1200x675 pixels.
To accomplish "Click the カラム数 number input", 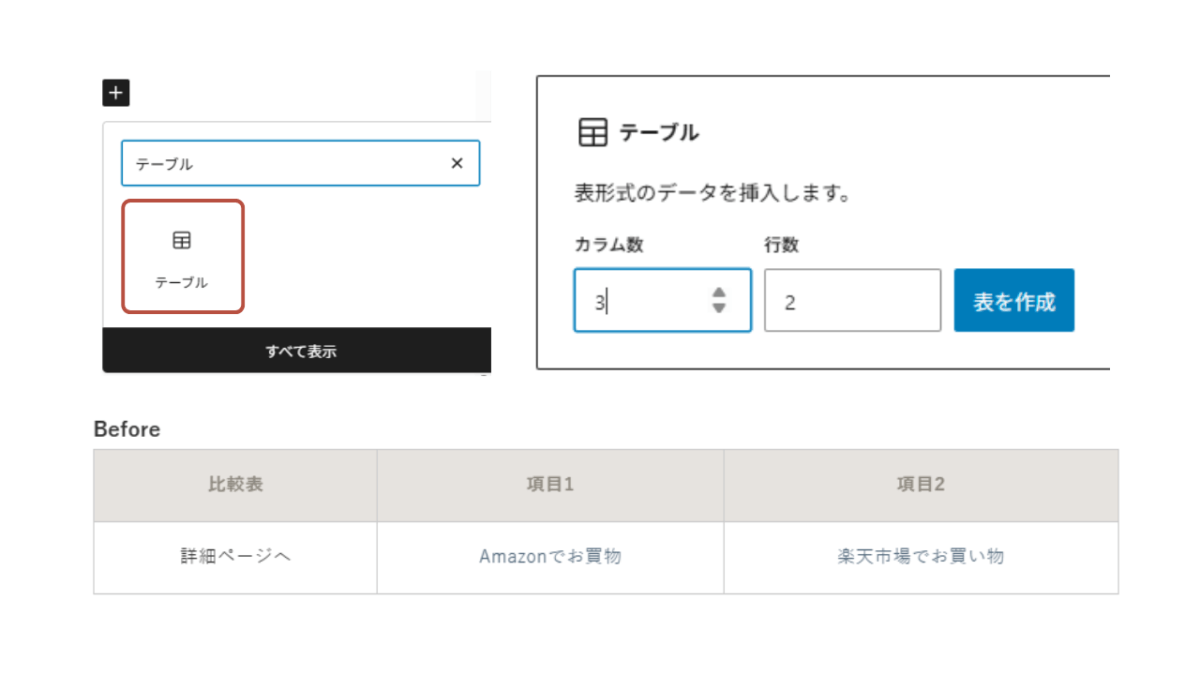I will [662, 300].
